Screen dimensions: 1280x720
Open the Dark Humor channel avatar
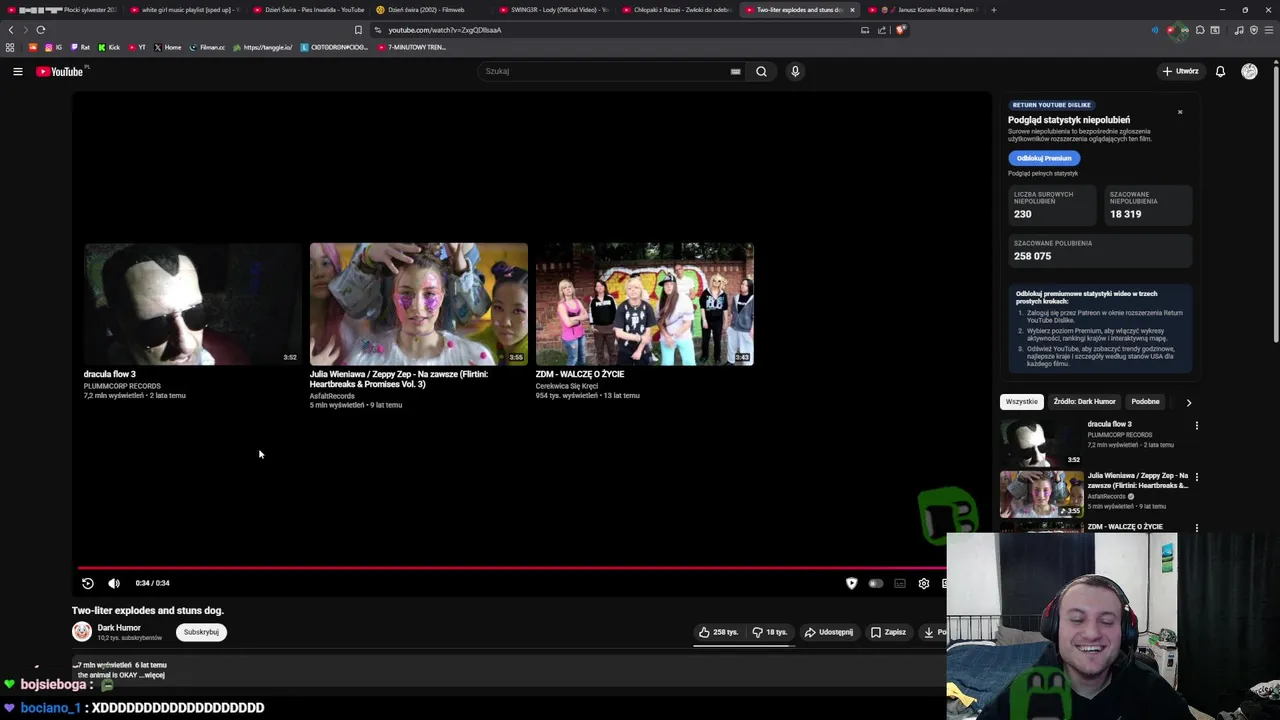pyautogui.click(x=82, y=632)
